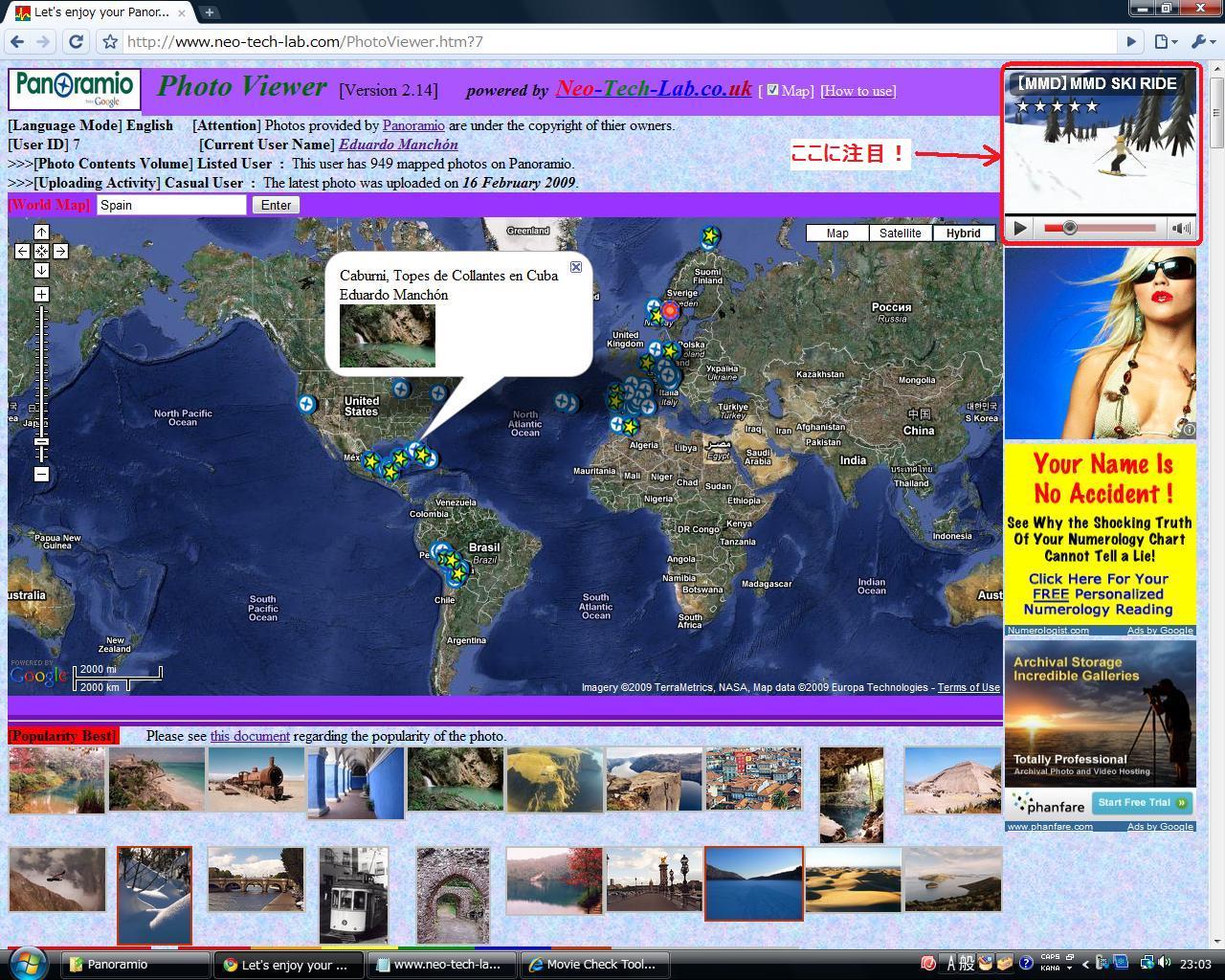Click the map zoom slider handle
This screenshot has height=980, width=1225.
click(41, 441)
